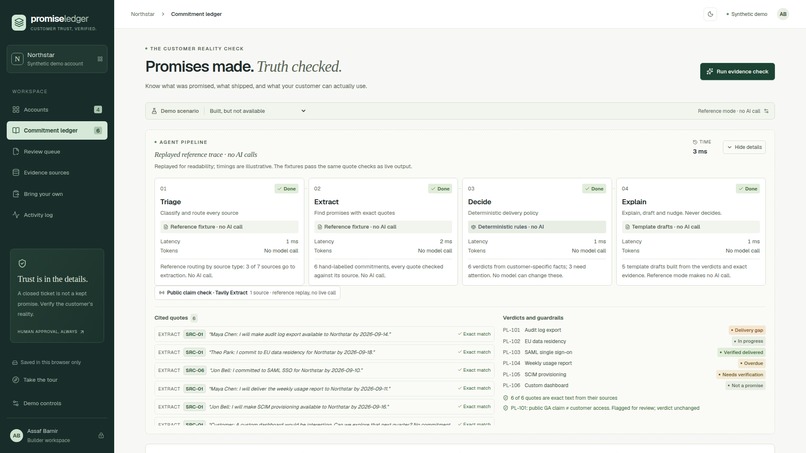Go to Evidence sources
Image resolution: width=806 pixels, height=453 pixels.
[x=57, y=173]
